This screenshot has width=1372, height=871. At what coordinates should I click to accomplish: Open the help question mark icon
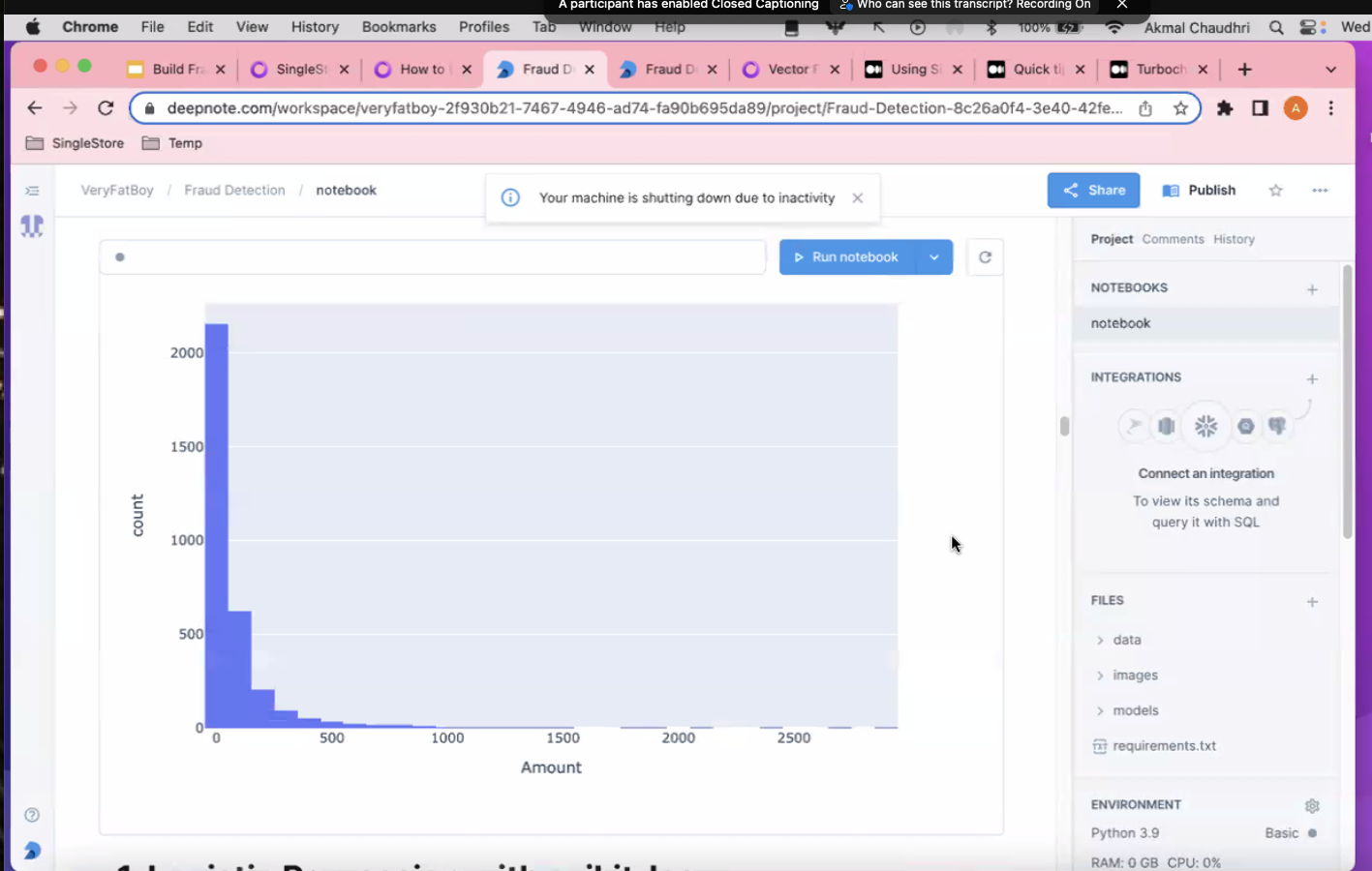point(32,815)
